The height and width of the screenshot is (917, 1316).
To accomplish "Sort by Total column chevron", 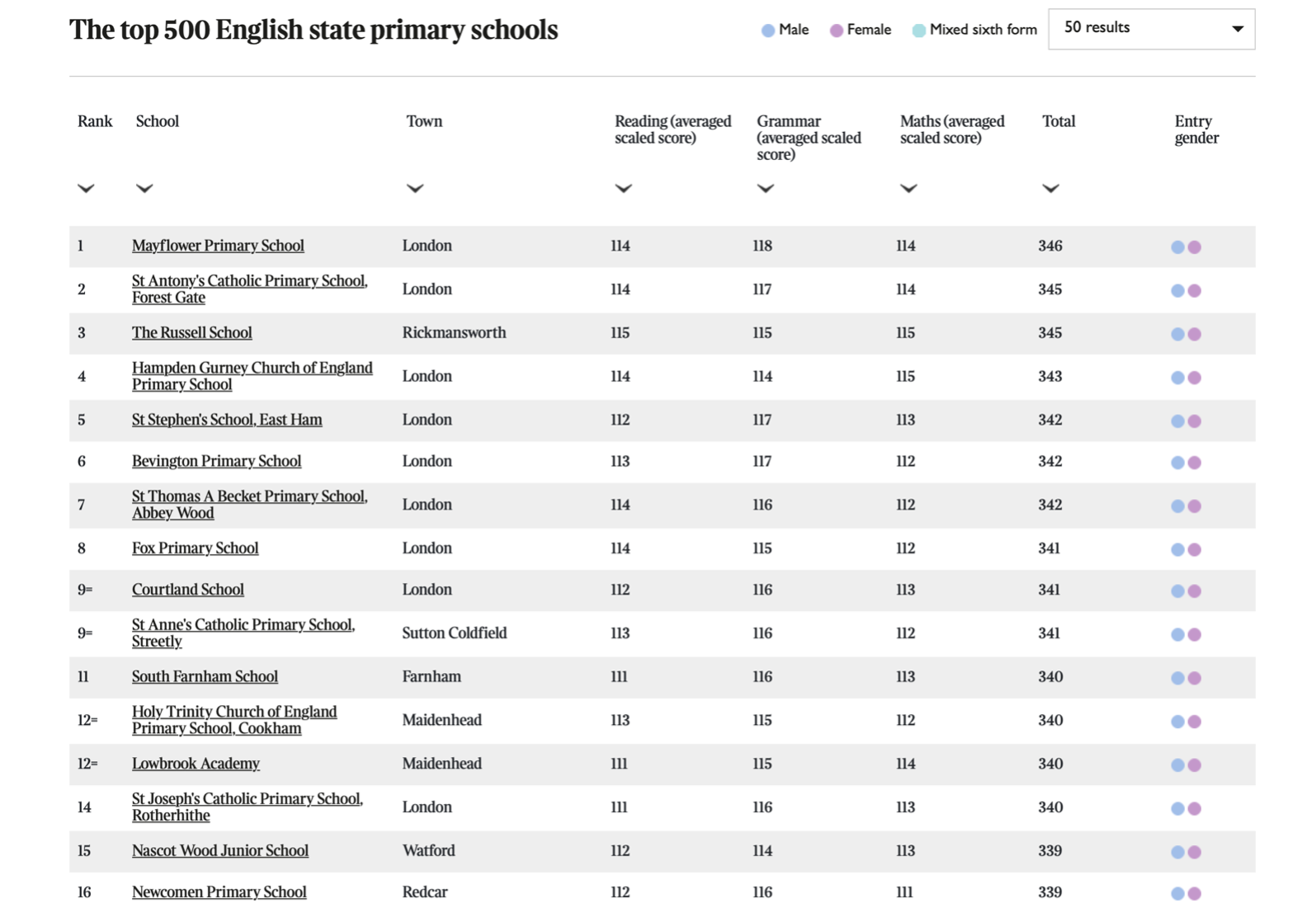I will (1050, 188).
